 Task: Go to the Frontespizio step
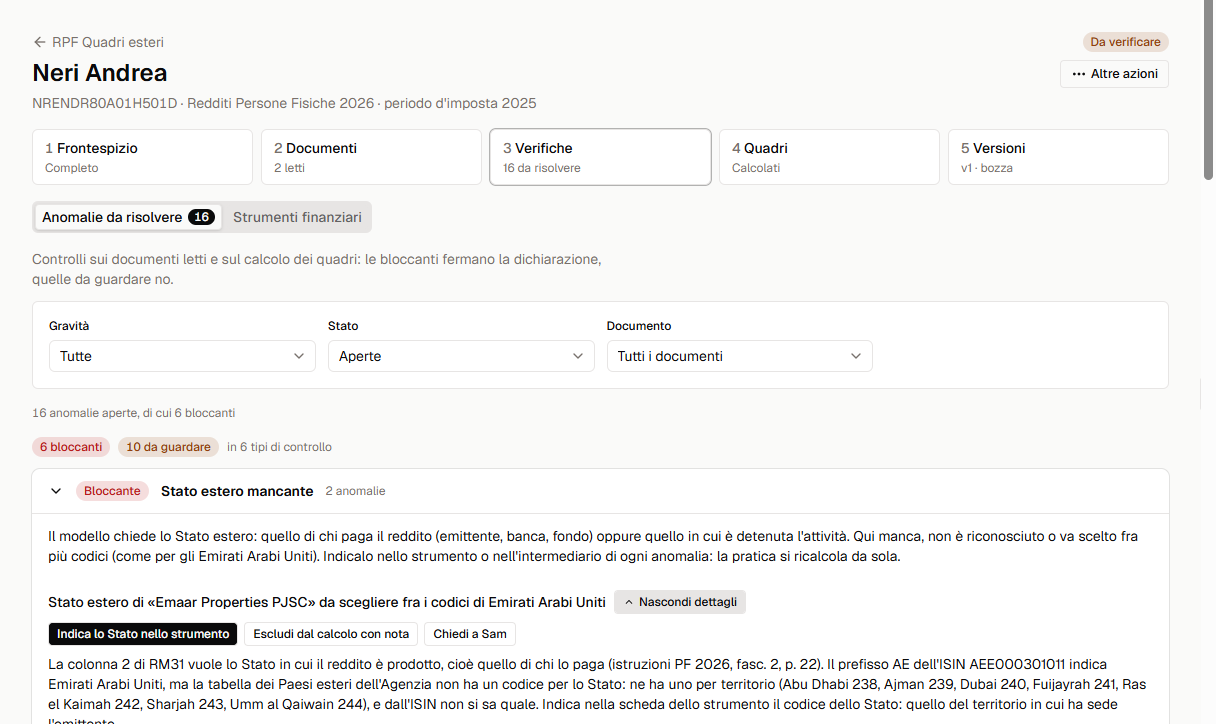tap(142, 157)
